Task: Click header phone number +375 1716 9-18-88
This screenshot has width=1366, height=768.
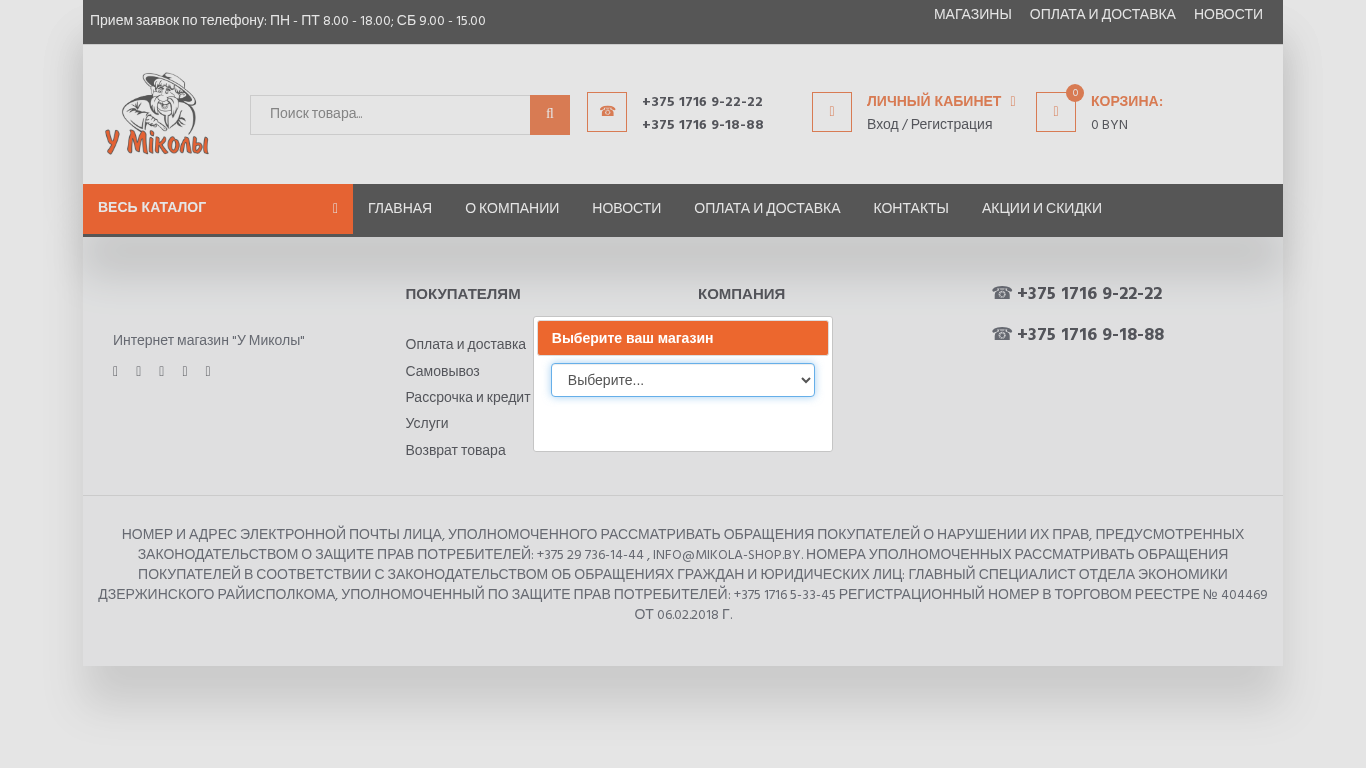Action: 703,125
